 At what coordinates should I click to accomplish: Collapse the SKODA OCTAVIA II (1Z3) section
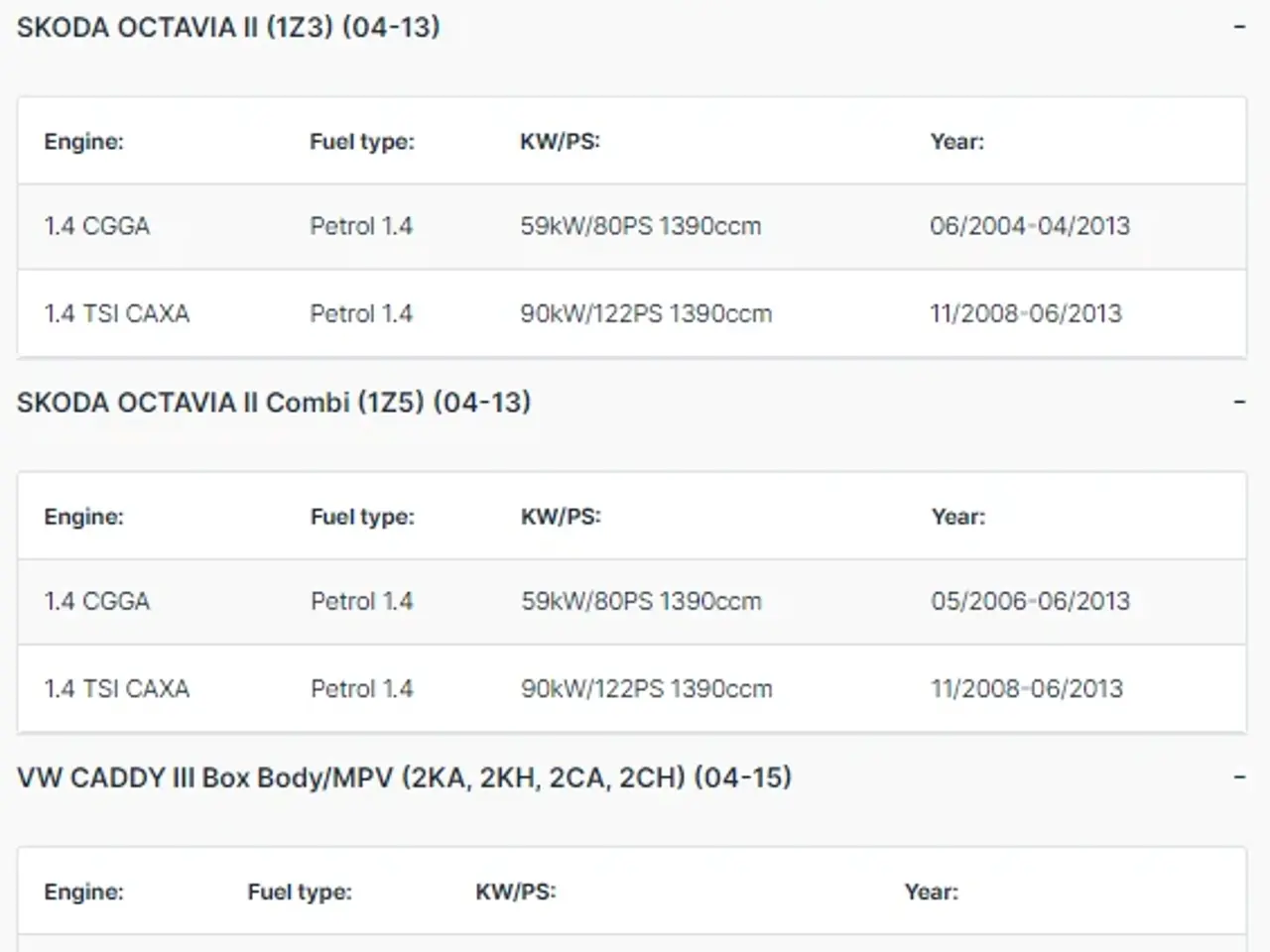[x=1239, y=27]
